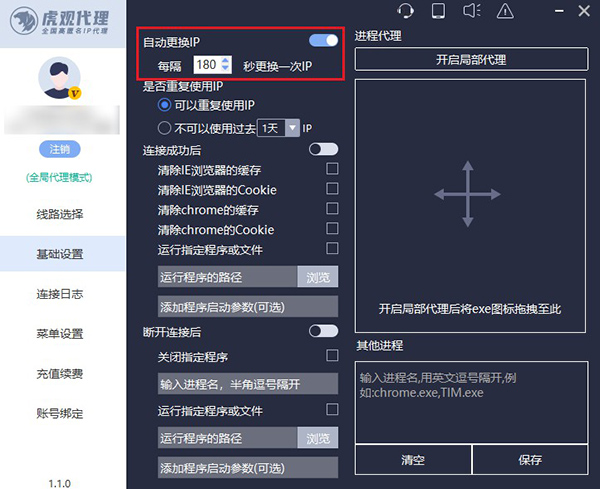Click 输入进程名，半角逗号隔开 field
Image resolution: width=600 pixels, height=489 pixels.
coord(248,383)
